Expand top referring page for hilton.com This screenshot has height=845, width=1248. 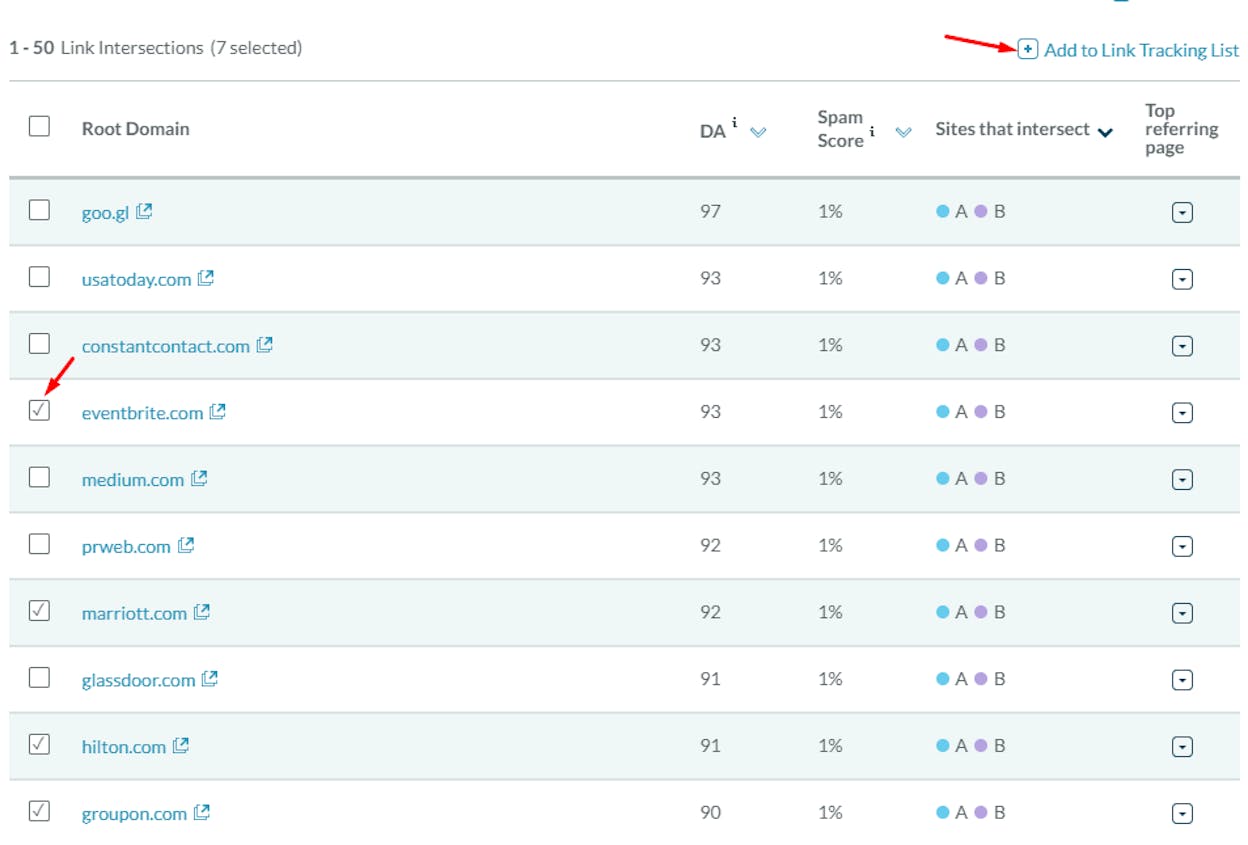click(x=1182, y=746)
